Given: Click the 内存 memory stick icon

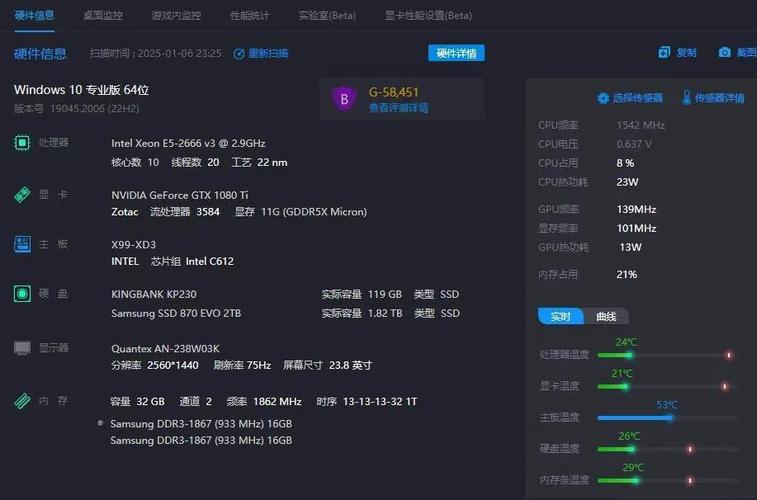Looking at the screenshot, I should [x=22, y=401].
